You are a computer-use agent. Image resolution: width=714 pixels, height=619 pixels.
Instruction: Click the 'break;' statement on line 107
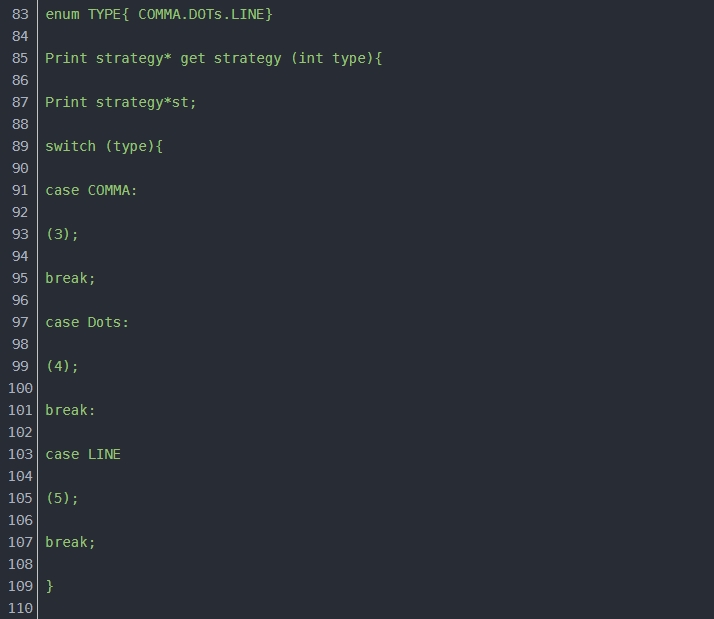[x=70, y=542]
